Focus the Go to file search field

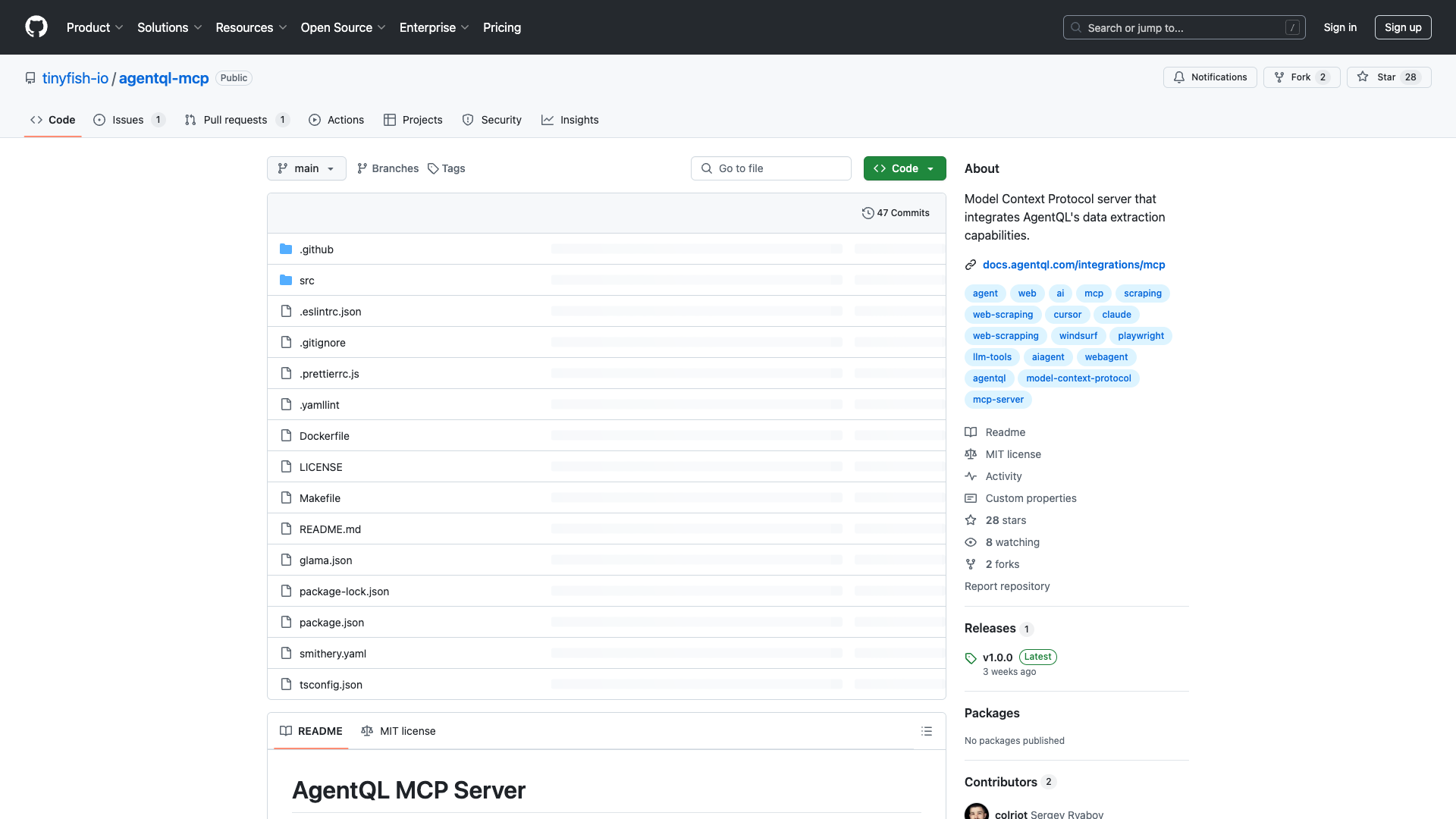click(771, 168)
